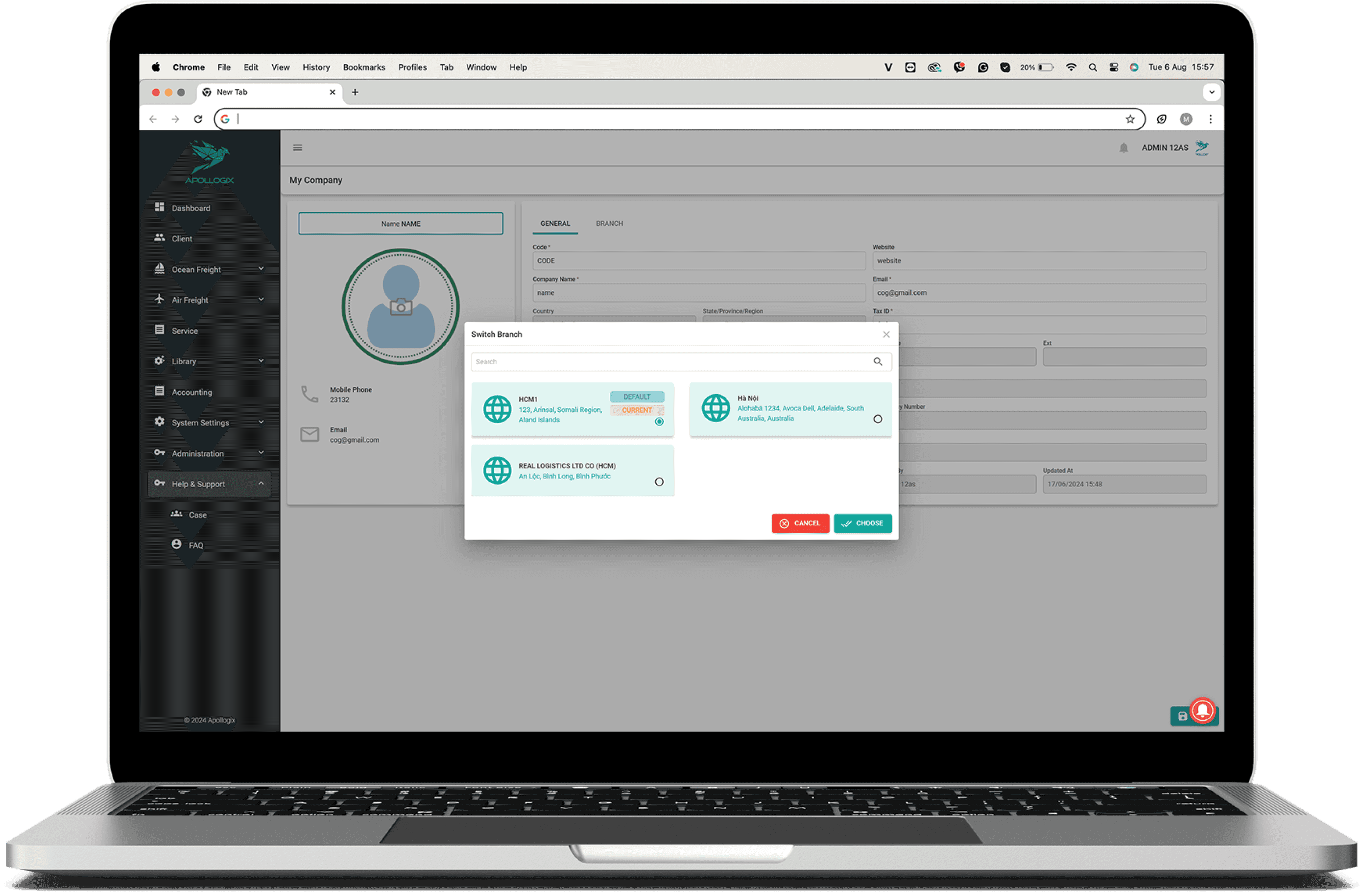Screen dimensions: 1362x896
Task: Open the Bookmarks menu
Action: pyautogui.click(x=364, y=68)
